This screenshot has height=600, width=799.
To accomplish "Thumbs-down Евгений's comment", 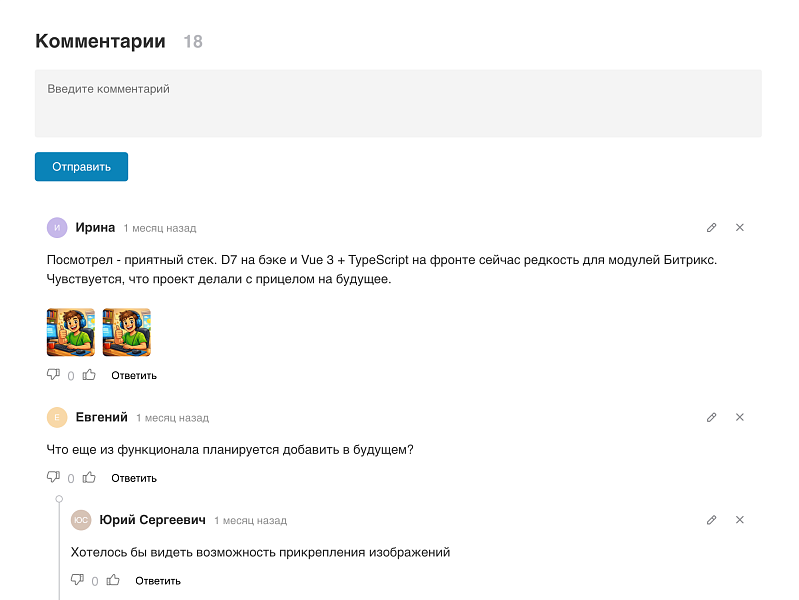I will coord(54,478).
